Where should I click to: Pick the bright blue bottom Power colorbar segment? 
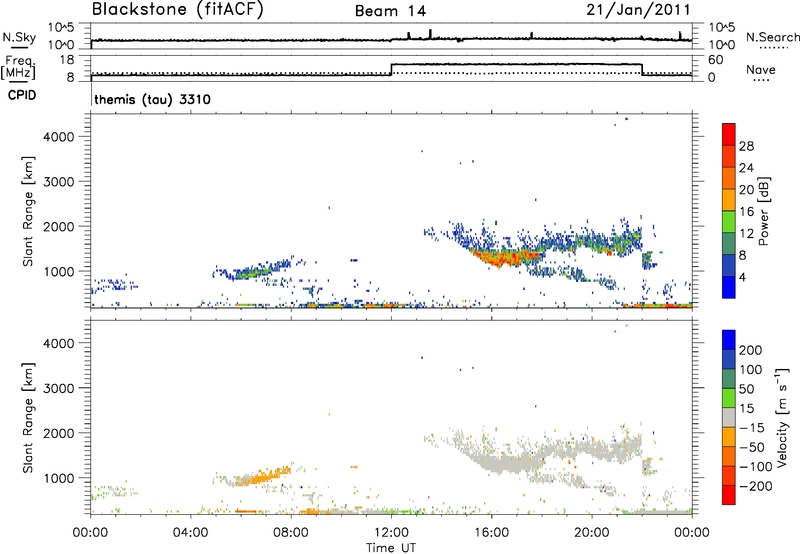pos(729,287)
